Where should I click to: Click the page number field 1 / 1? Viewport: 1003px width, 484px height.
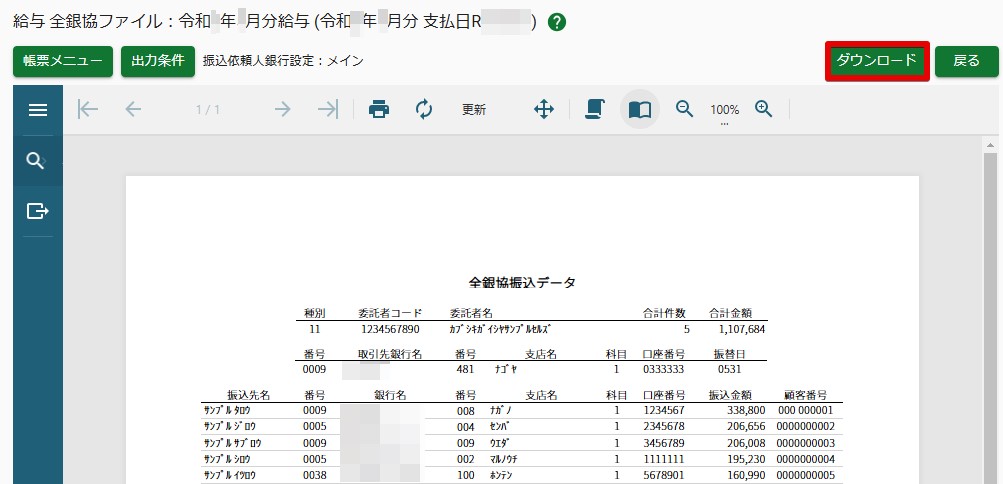pos(208,110)
